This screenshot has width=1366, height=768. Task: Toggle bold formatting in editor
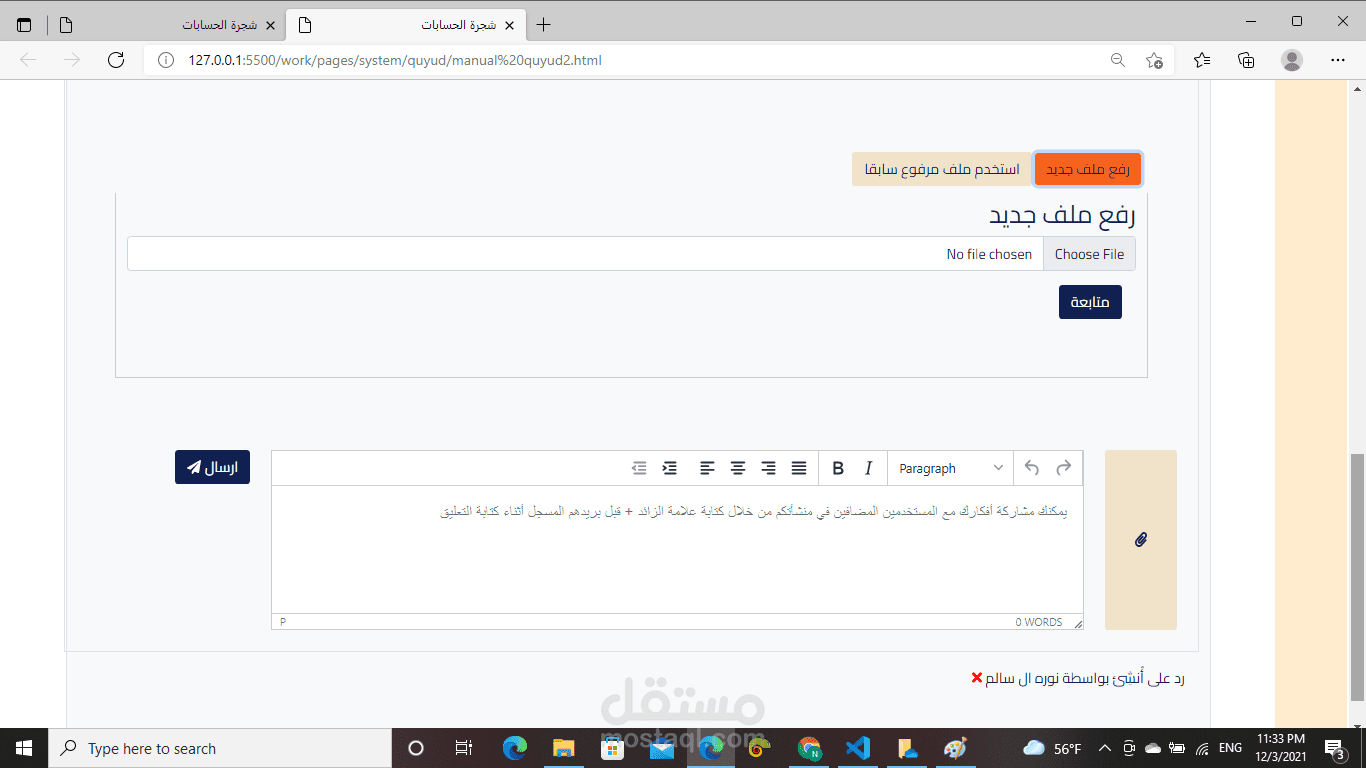tap(838, 468)
